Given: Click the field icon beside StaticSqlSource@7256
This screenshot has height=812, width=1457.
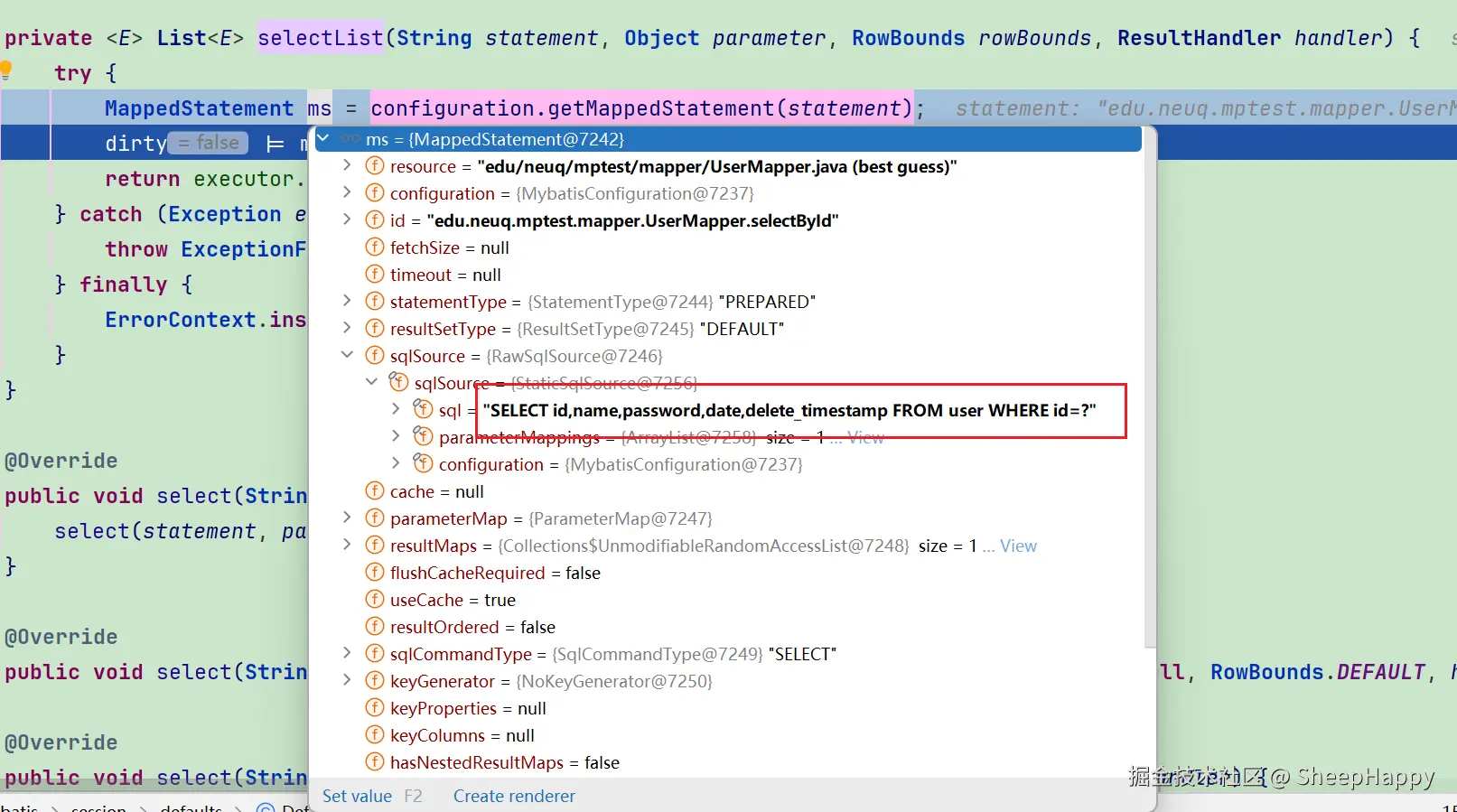Looking at the screenshot, I should 398,382.
